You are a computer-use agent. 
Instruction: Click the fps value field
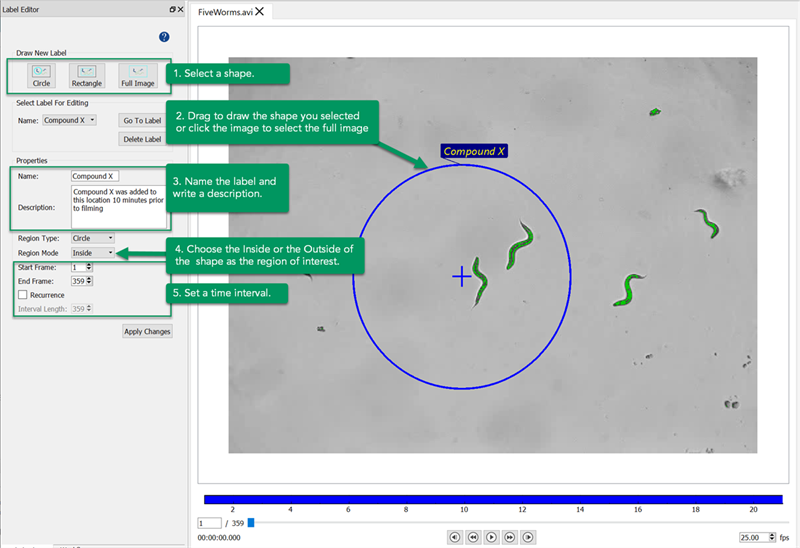(754, 537)
